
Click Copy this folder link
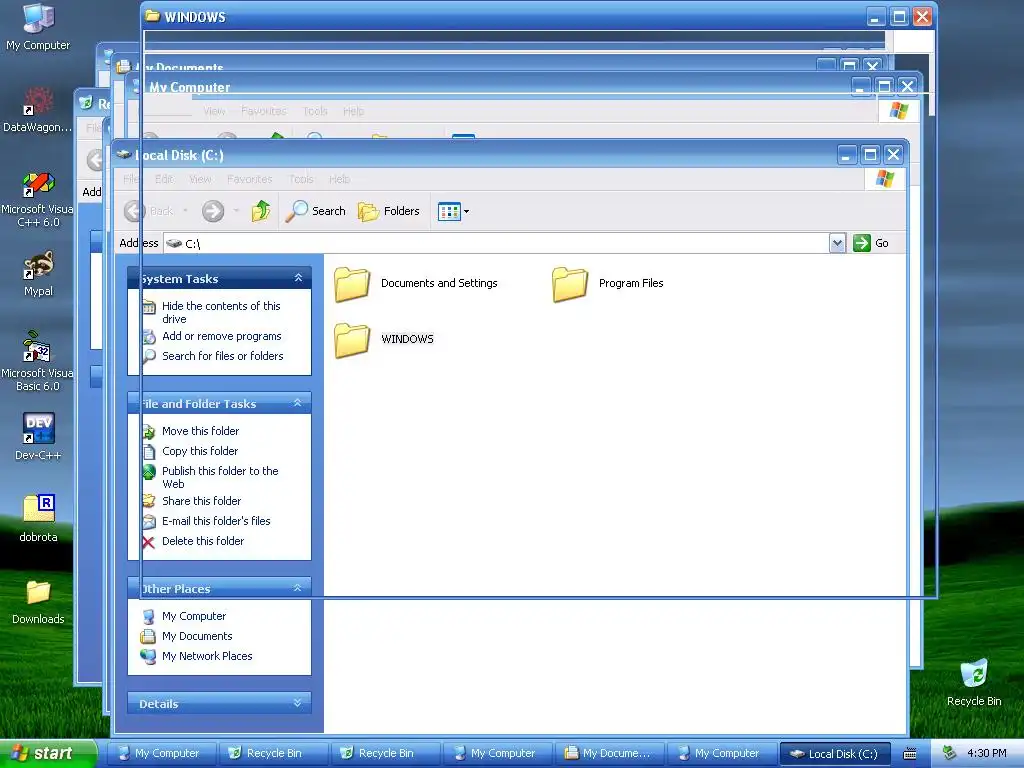click(200, 451)
